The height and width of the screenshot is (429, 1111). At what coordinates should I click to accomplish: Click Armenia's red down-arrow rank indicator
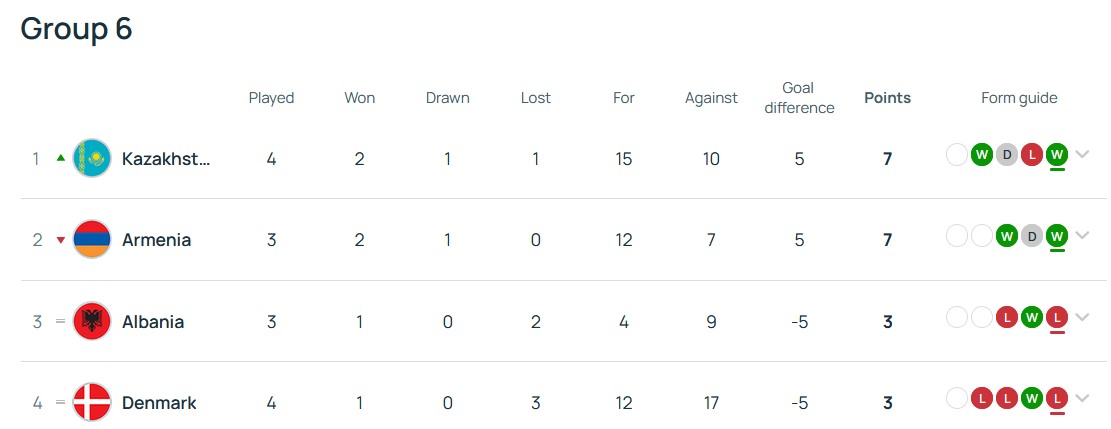click(x=60, y=240)
